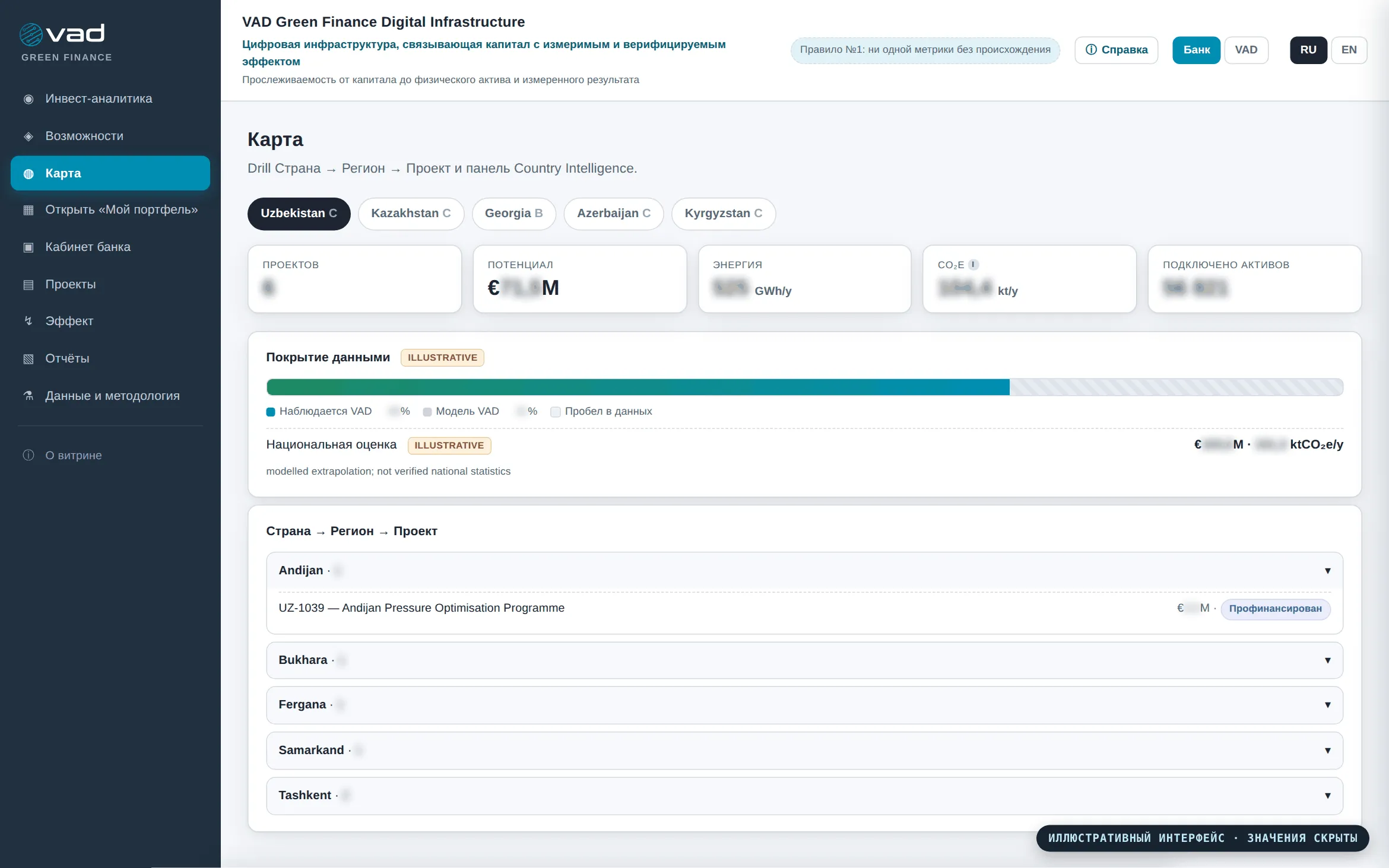The width and height of the screenshot is (1389, 868).
Task: Click the О витрине info icon
Action: pyautogui.click(x=28, y=455)
